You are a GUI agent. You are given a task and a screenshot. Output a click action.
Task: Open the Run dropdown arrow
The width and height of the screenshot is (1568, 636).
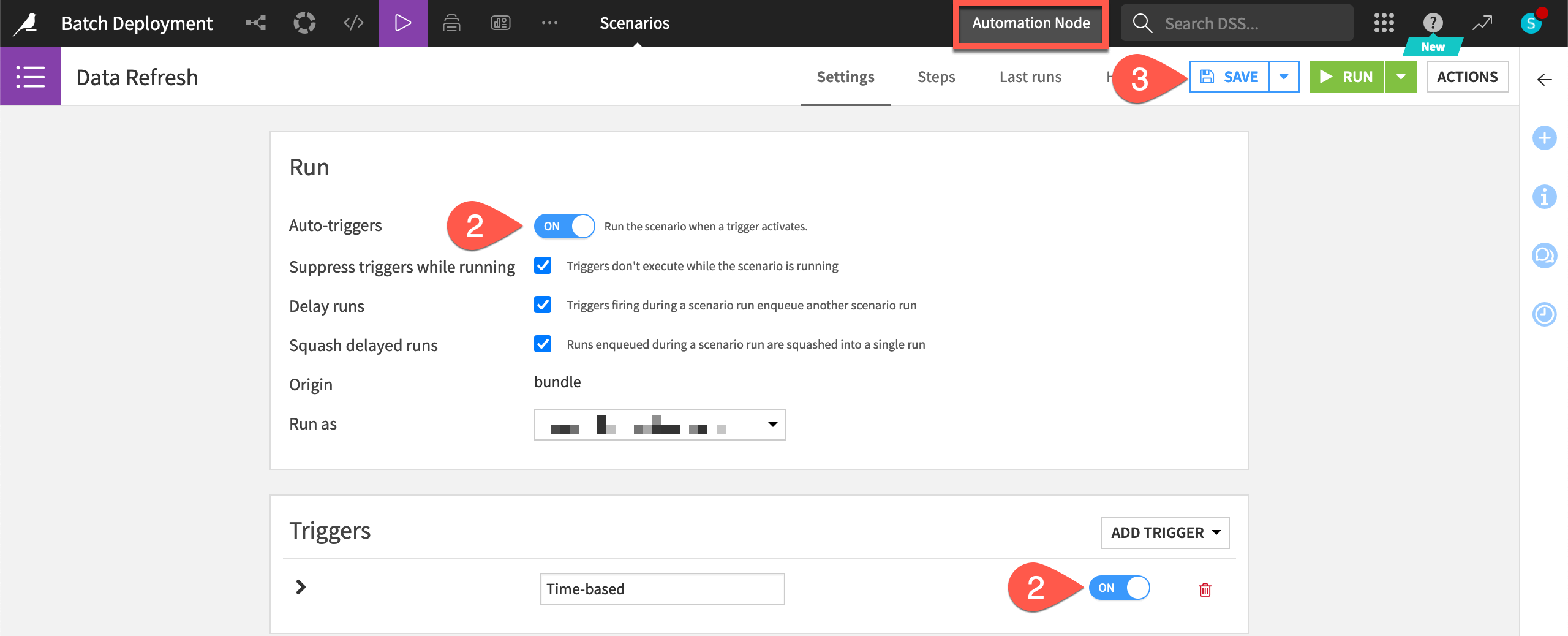[1401, 77]
